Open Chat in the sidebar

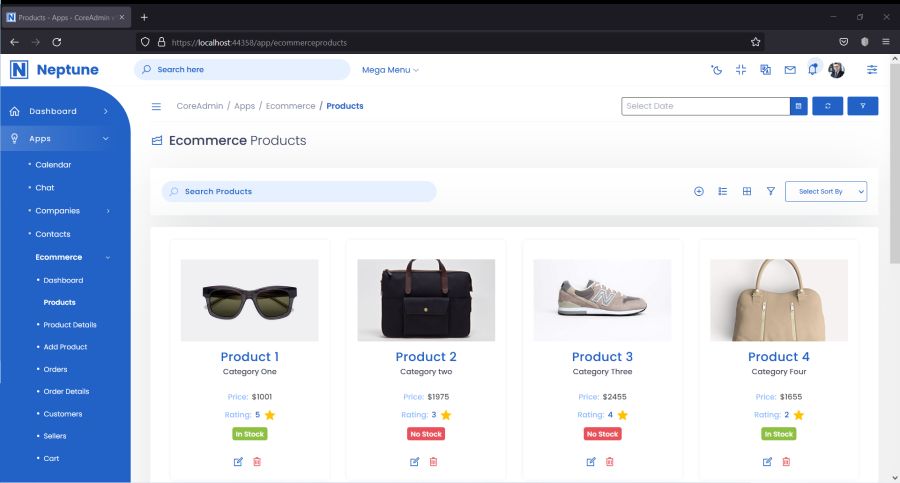click(45, 188)
